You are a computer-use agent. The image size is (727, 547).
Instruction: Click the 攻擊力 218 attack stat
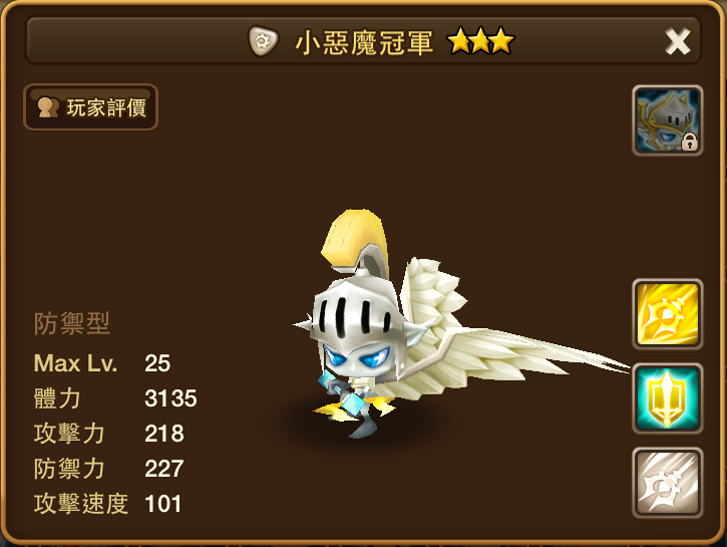coord(109,433)
